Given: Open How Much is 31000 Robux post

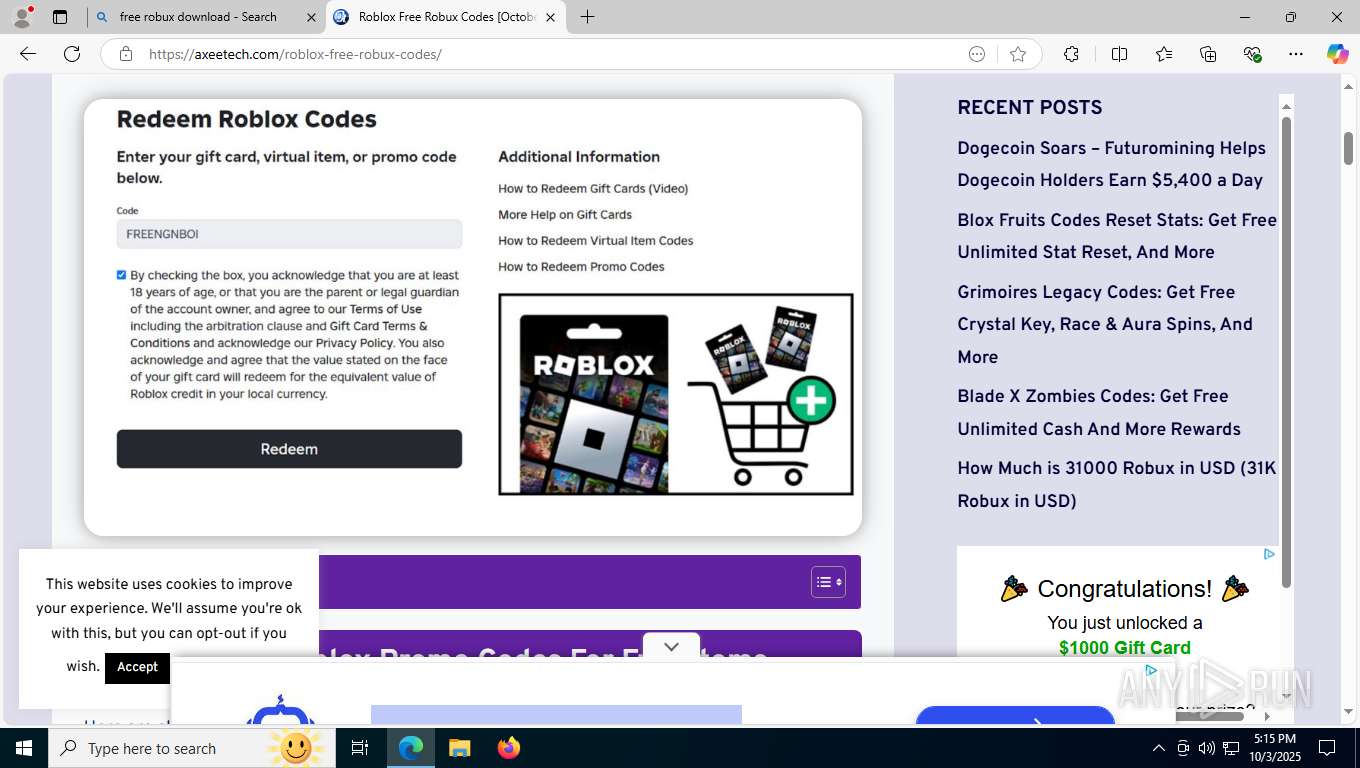Looking at the screenshot, I should pyautogui.click(x=1116, y=484).
